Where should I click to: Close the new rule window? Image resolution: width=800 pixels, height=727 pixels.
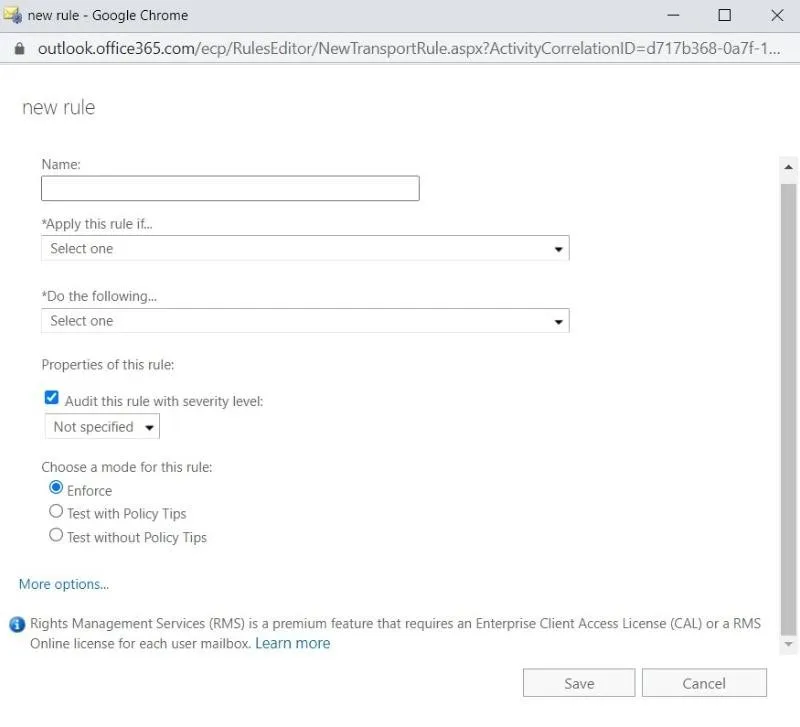click(x=777, y=15)
